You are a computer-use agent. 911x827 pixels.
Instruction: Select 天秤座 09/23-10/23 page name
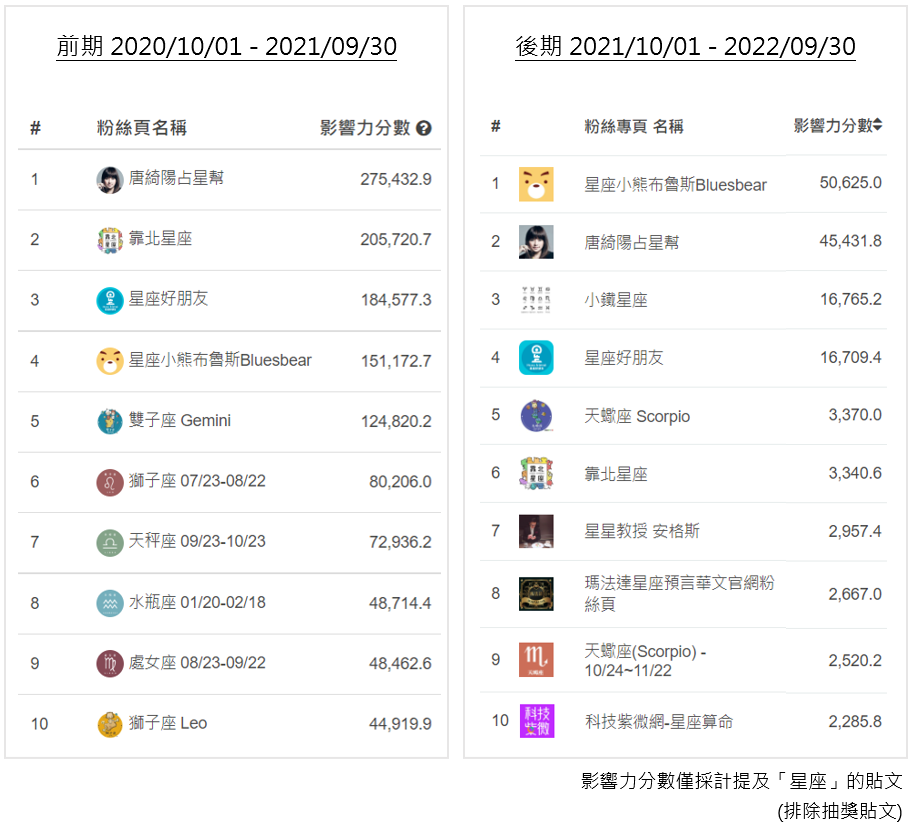point(197,541)
